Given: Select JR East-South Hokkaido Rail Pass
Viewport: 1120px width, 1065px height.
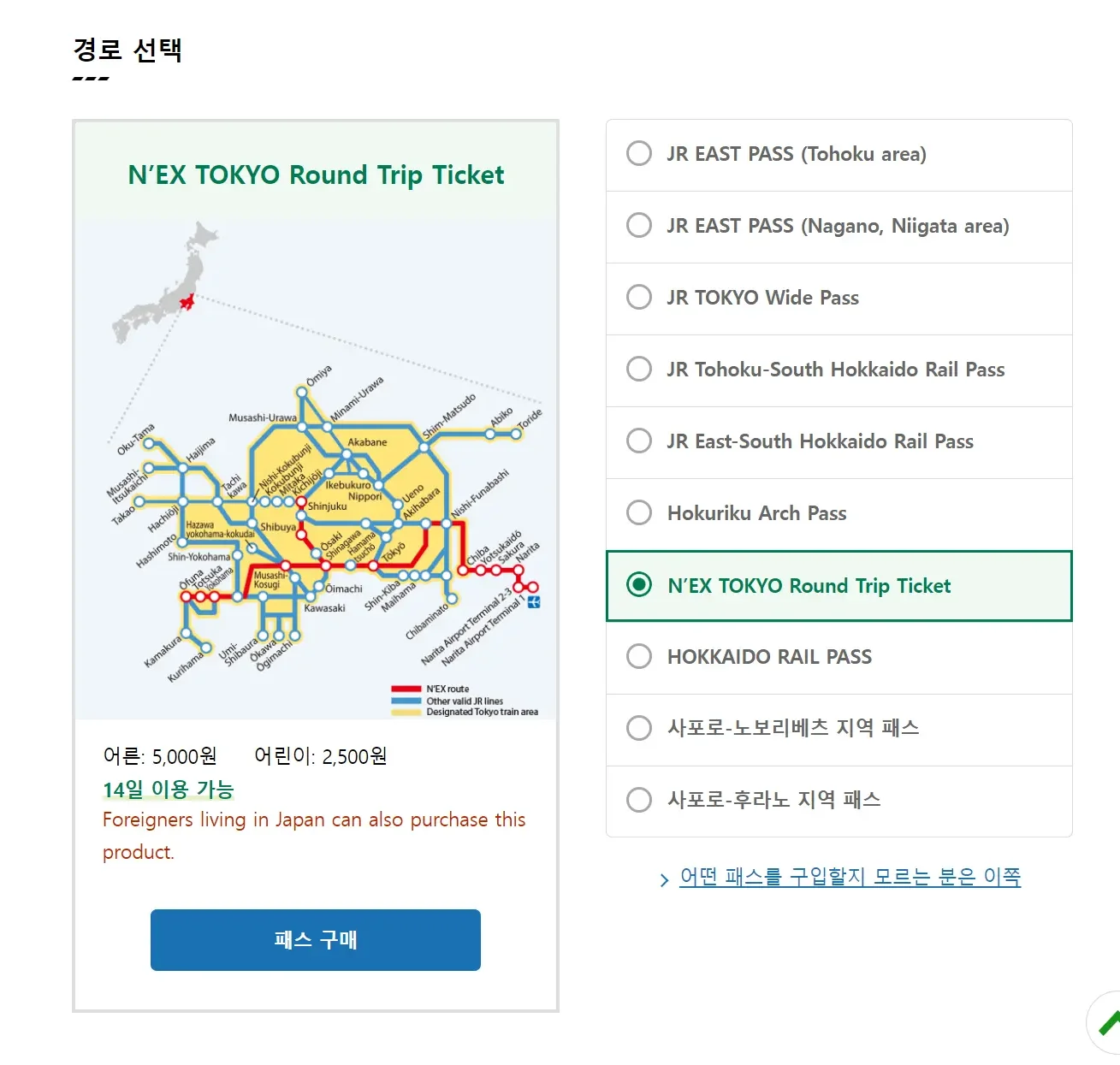Looking at the screenshot, I should [639, 441].
